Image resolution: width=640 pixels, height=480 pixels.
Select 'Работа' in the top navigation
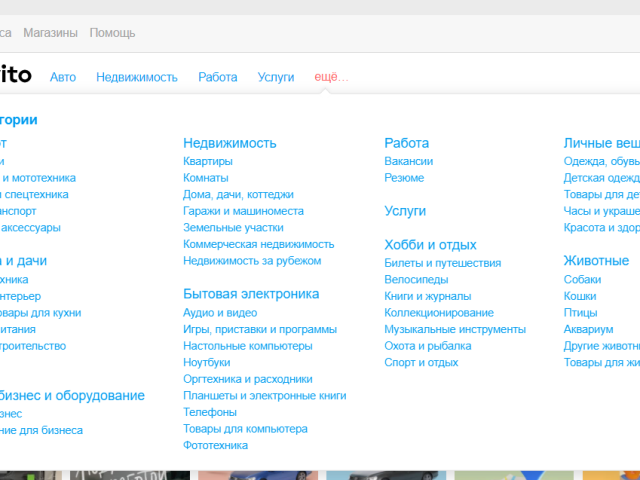(218, 77)
